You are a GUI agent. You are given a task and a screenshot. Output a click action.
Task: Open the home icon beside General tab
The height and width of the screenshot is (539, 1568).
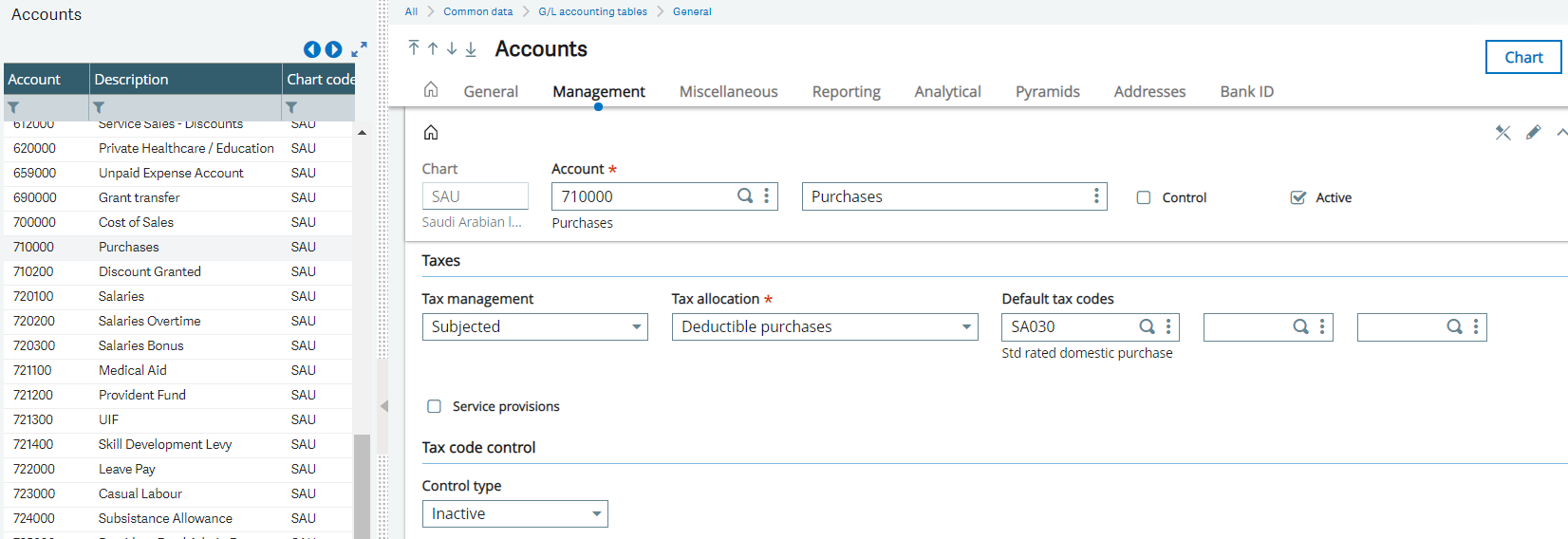tap(431, 89)
